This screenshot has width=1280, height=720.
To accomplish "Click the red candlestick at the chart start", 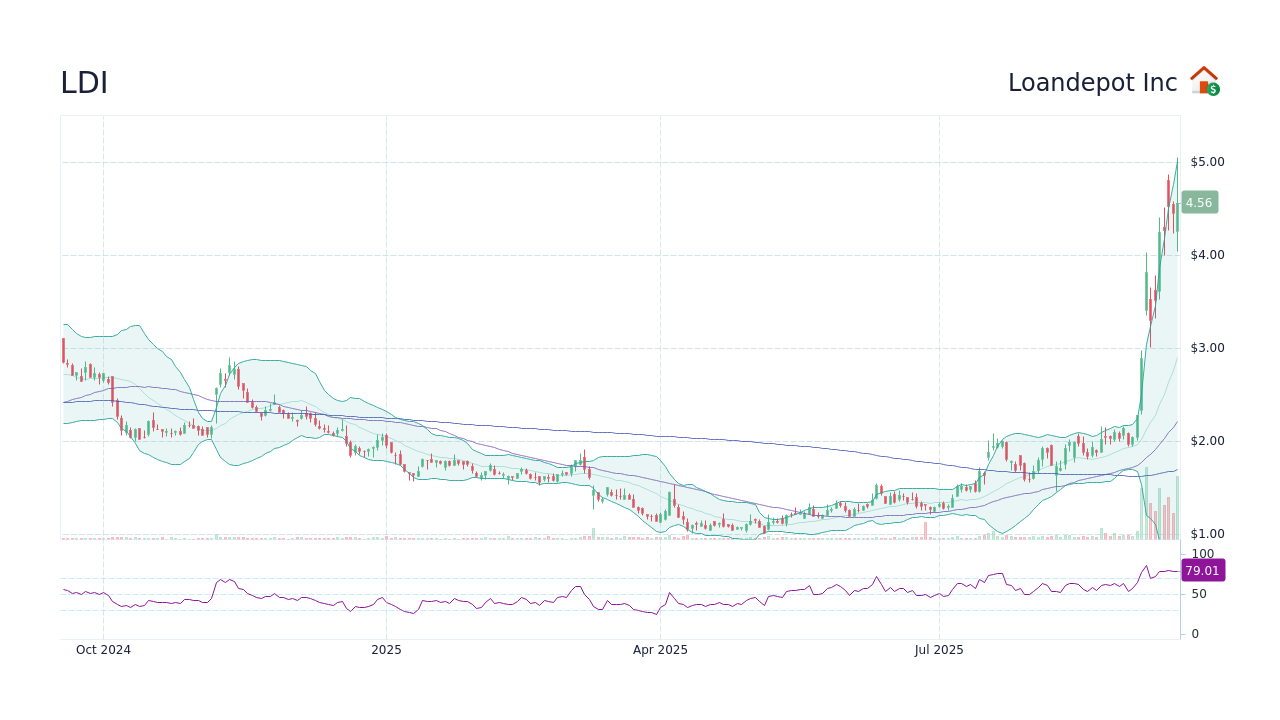I will 62,350.
